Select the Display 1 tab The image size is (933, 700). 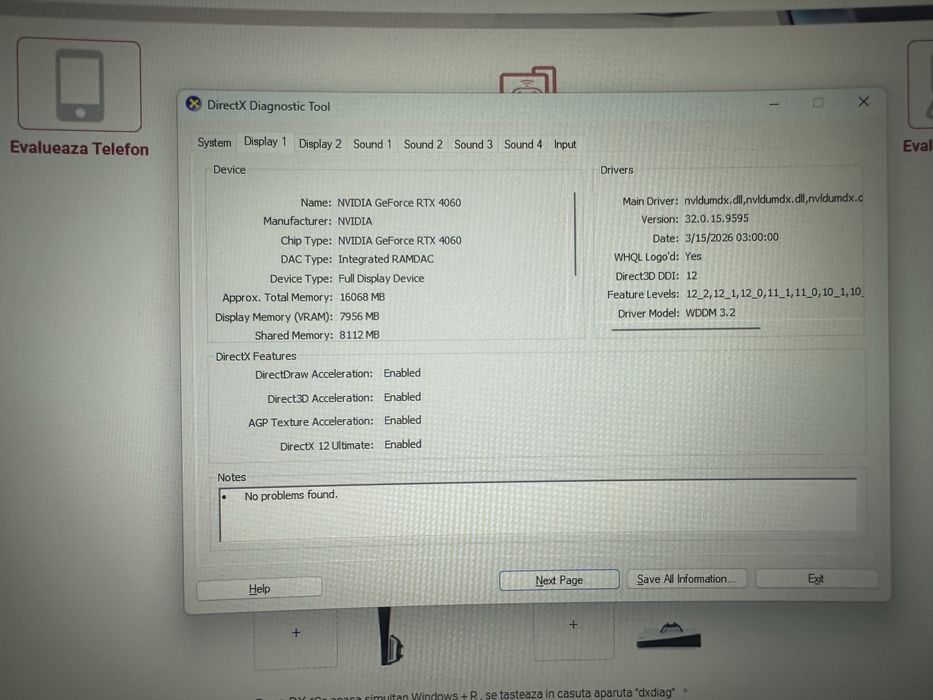click(x=265, y=142)
